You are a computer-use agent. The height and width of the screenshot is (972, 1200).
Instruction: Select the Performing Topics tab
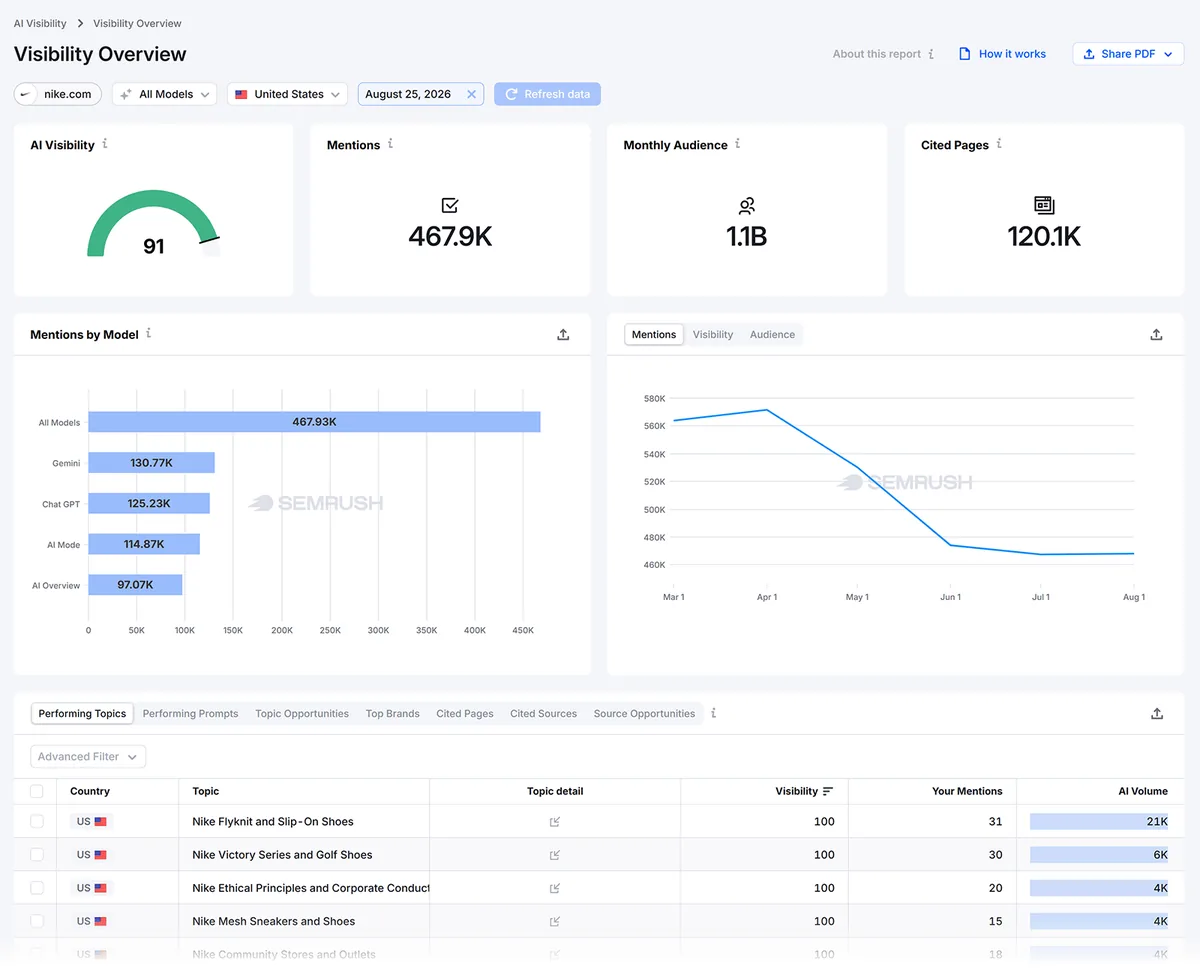82,714
